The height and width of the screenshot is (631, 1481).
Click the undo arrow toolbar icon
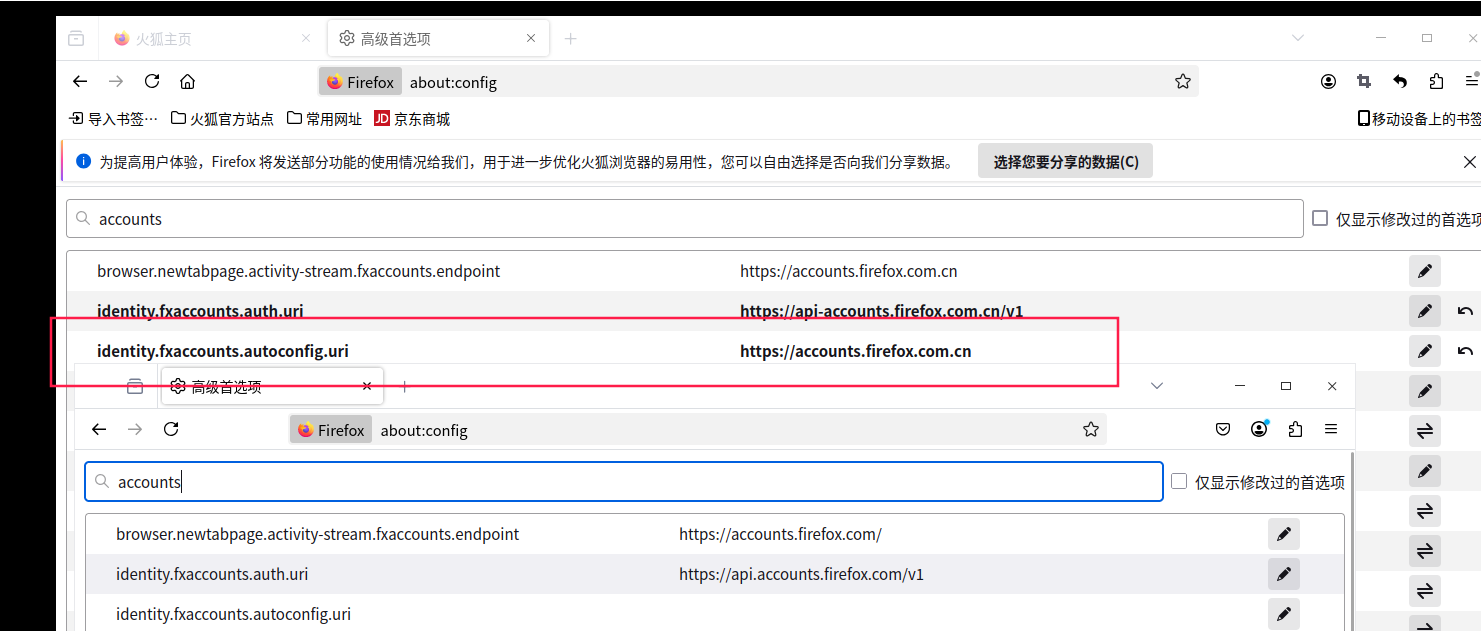(x=1400, y=82)
